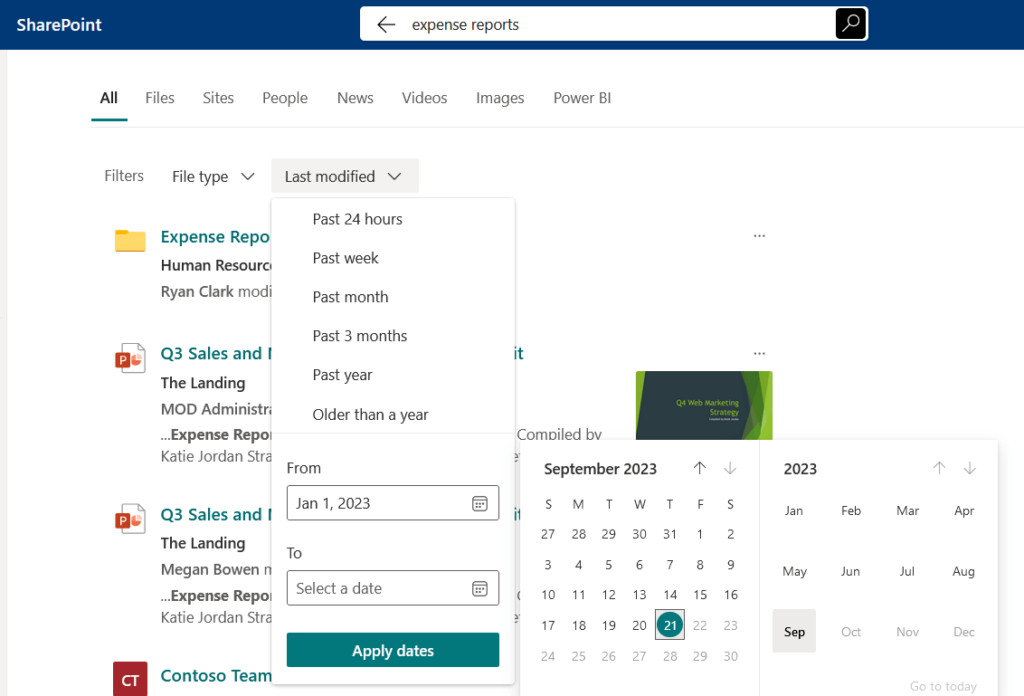Screen dimensions: 1024x696
Task: Choose Jul in the month picker
Action: pyautogui.click(x=908, y=571)
